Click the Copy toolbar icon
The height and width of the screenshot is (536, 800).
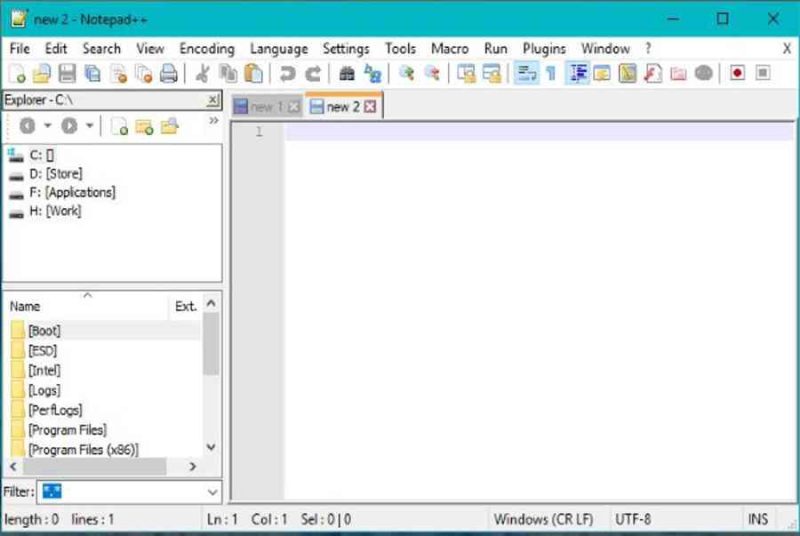(x=228, y=73)
